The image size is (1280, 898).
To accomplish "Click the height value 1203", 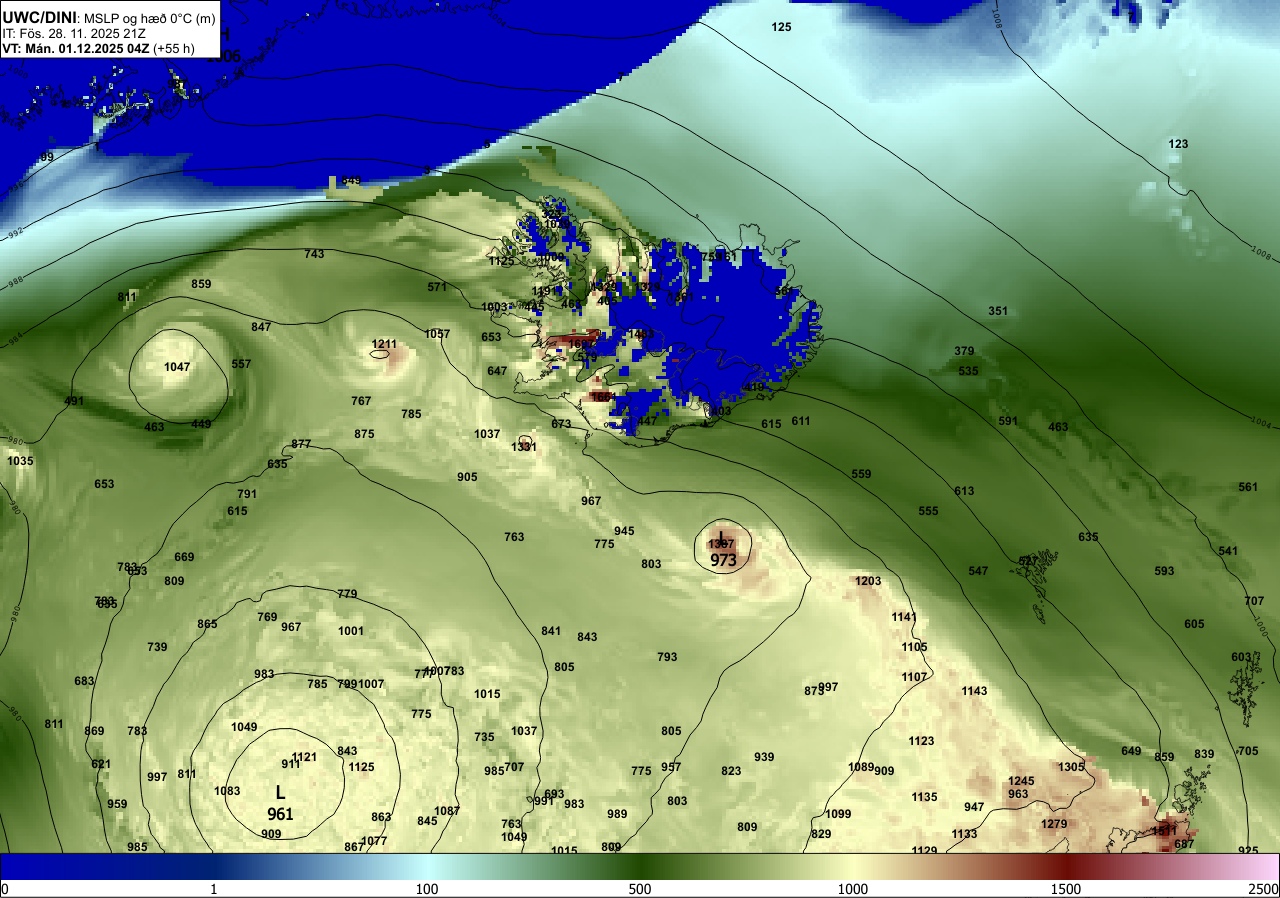I will coord(868,581).
